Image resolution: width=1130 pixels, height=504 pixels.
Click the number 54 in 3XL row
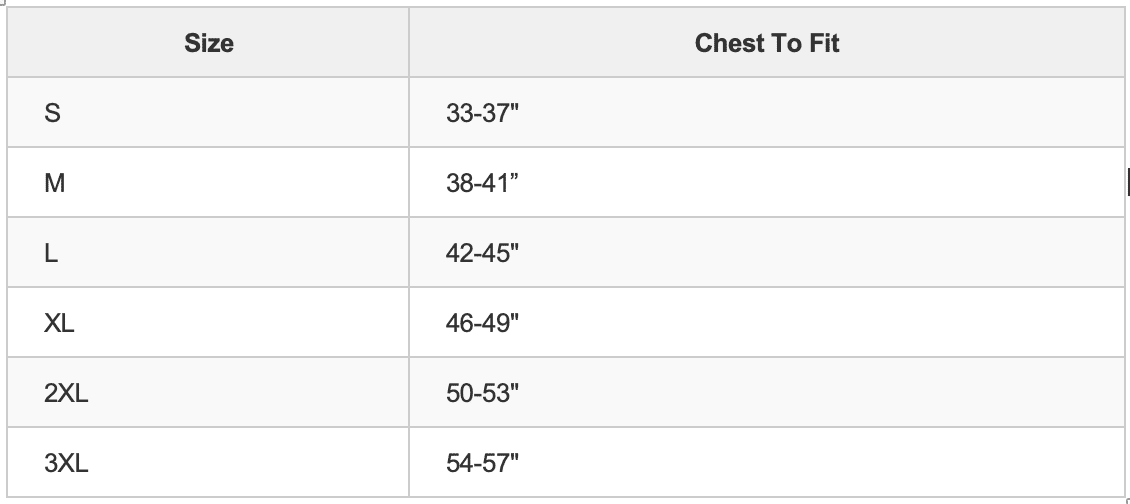click(460, 463)
